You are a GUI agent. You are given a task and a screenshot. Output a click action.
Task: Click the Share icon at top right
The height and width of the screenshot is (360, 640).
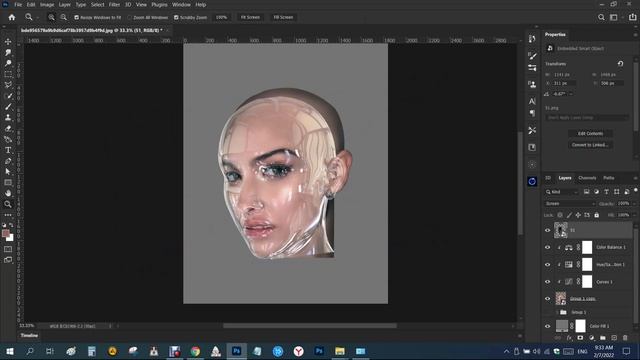[x=633, y=17]
